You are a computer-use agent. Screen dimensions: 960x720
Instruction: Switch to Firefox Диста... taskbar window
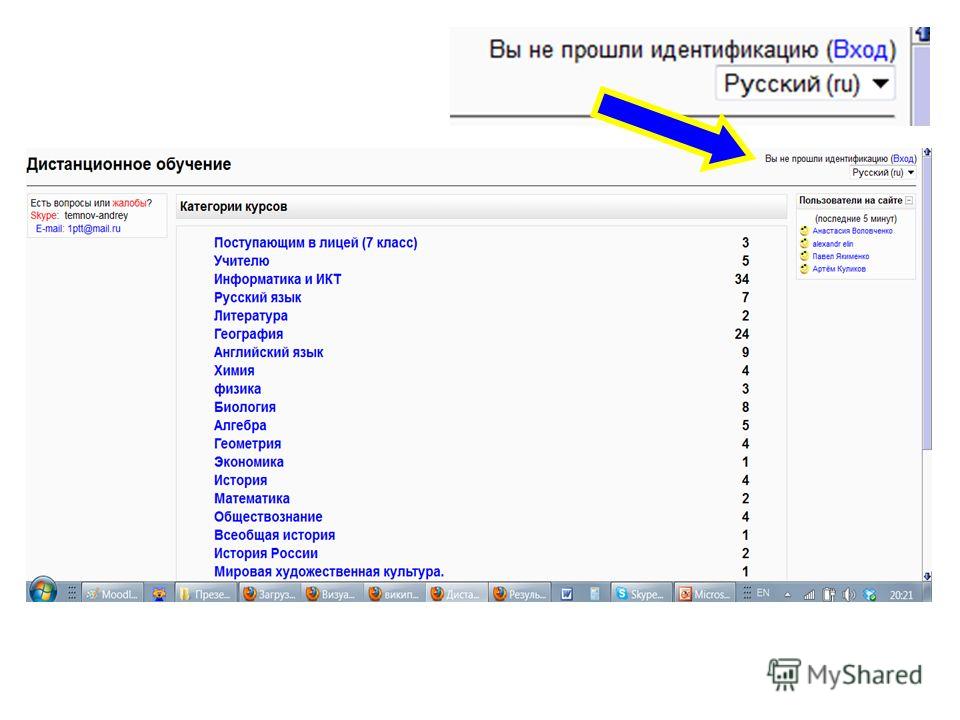(x=457, y=594)
